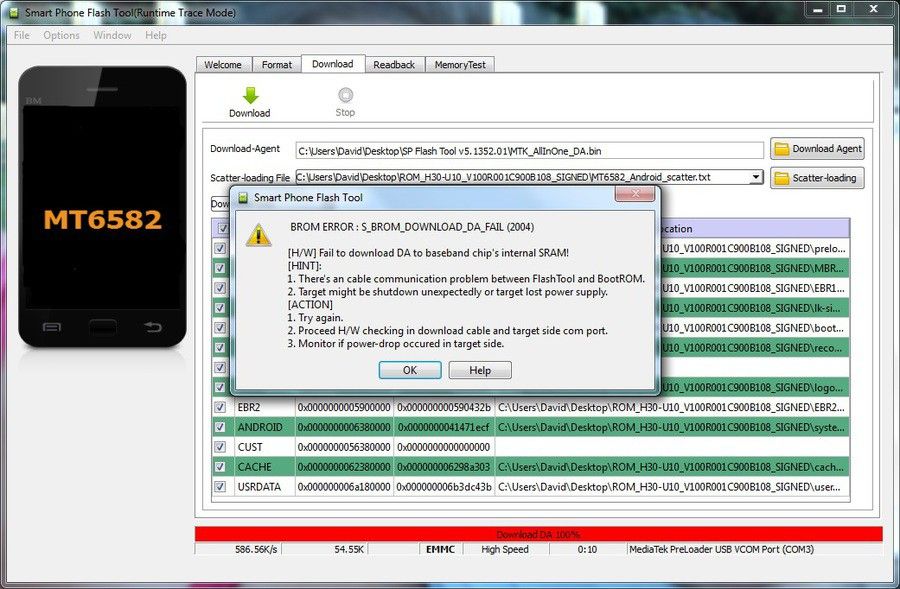Switch to the Readback tab

pos(394,65)
